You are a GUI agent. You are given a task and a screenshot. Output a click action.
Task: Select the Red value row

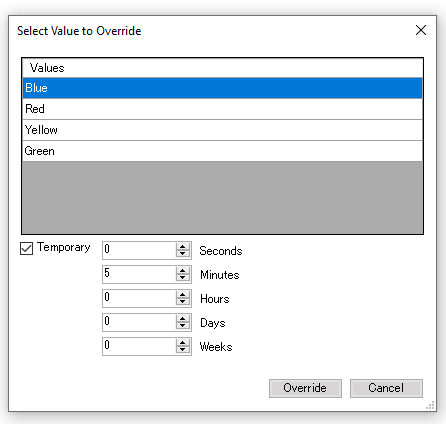(x=222, y=109)
